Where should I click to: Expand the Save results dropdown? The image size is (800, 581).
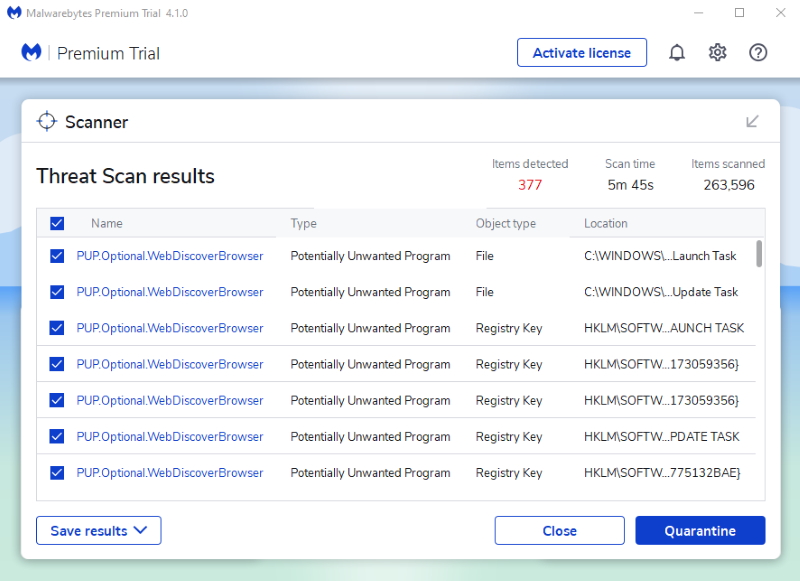tap(98, 531)
